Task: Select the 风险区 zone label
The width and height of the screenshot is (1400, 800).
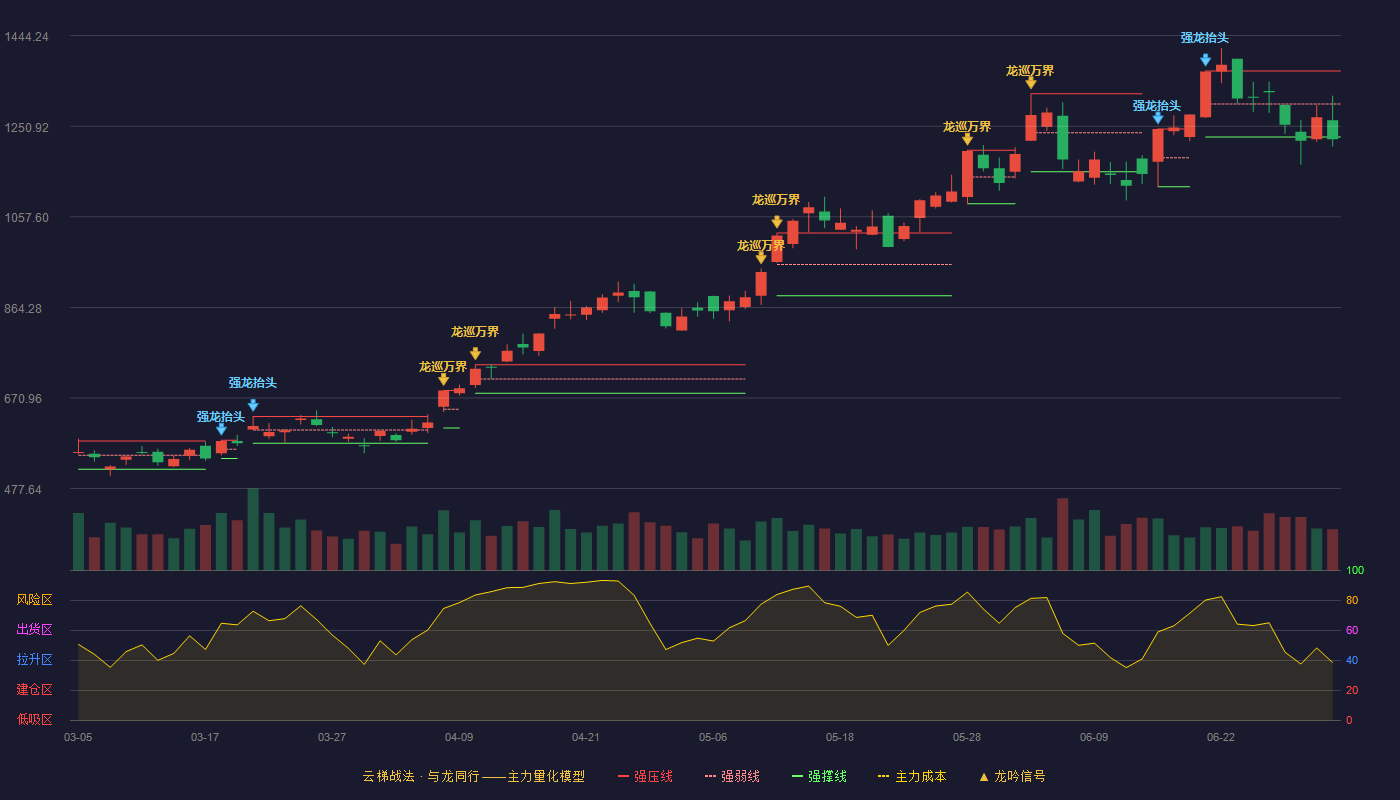Action: 35,600
